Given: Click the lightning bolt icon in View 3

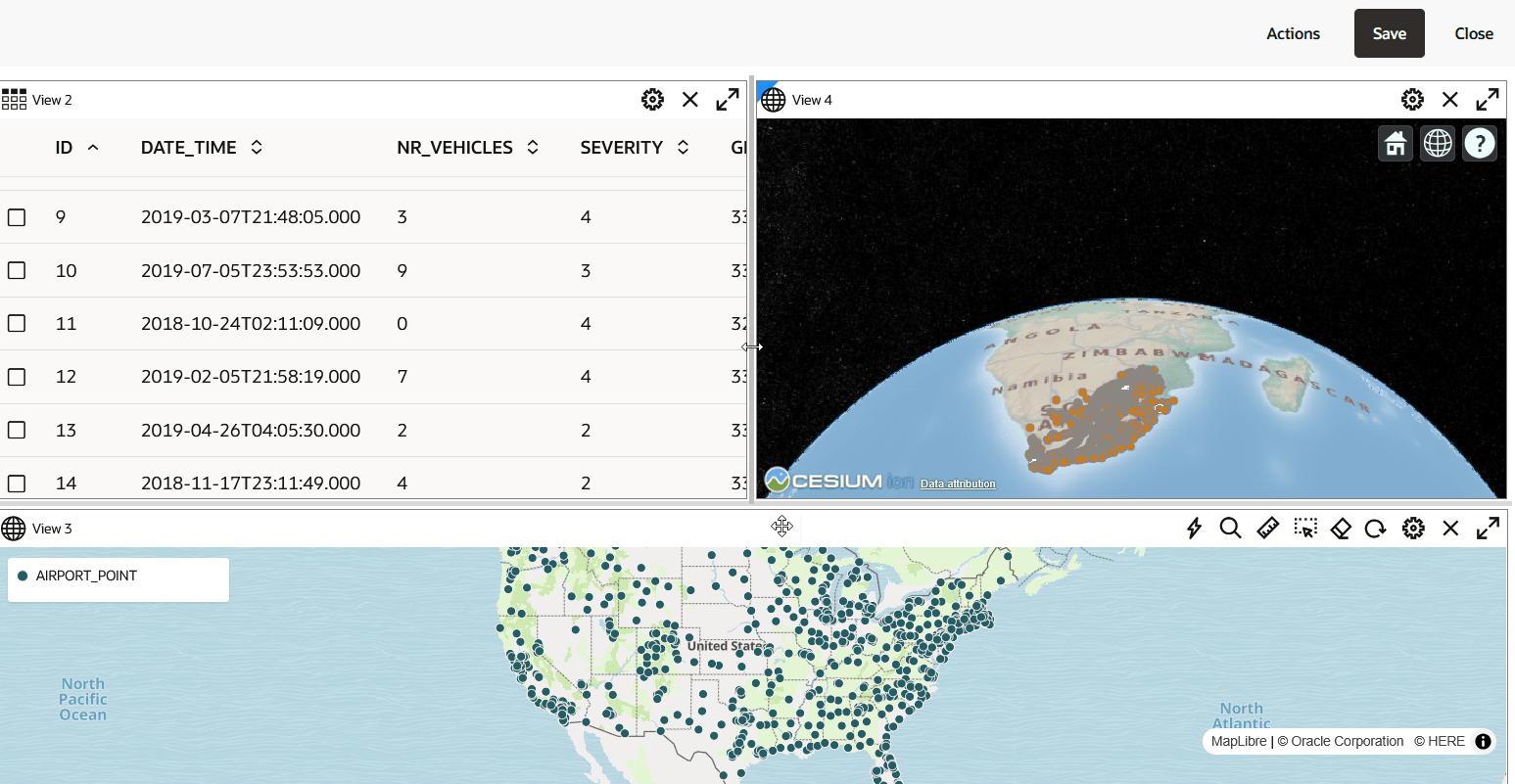Looking at the screenshot, I should (1194, 529).
